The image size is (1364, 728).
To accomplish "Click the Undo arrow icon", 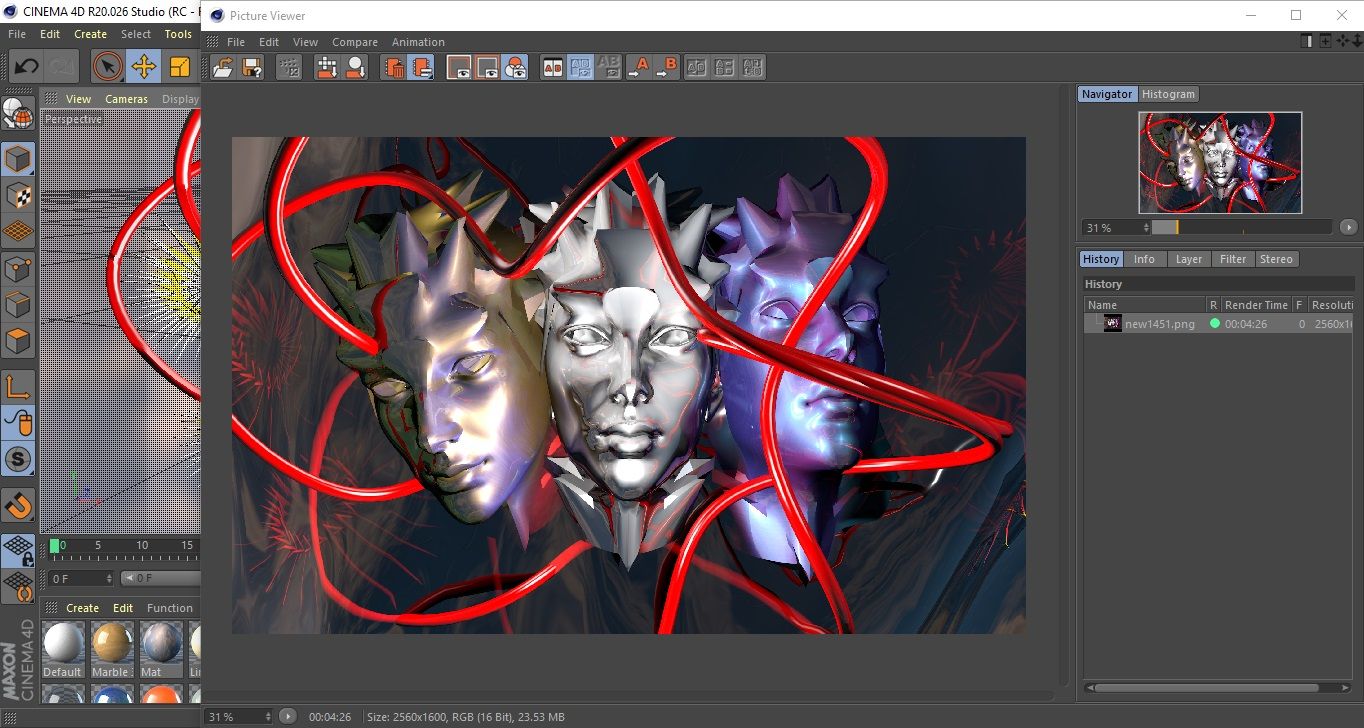I will click(x=26, y=67).
